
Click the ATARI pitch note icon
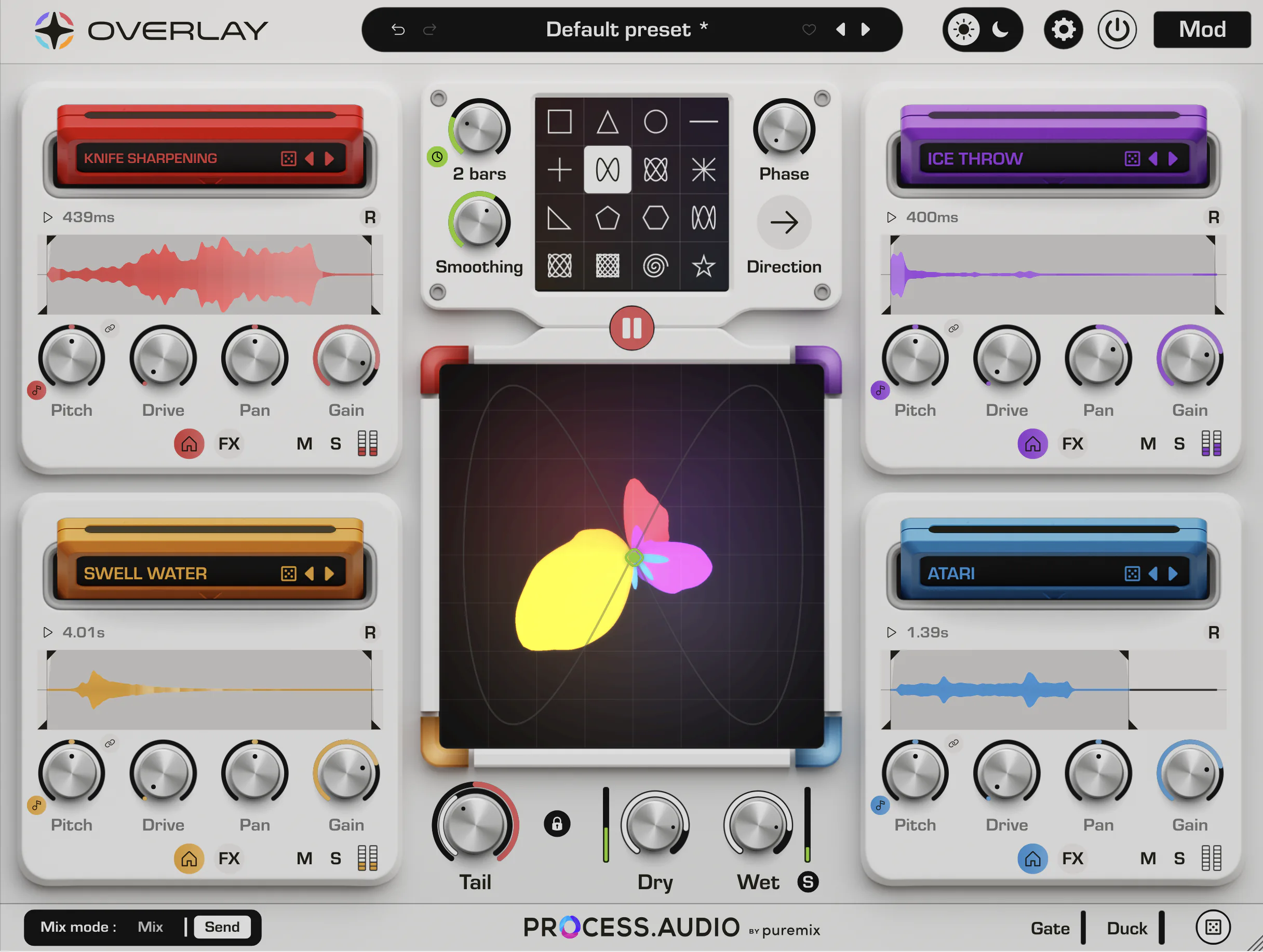click(880, 805)
